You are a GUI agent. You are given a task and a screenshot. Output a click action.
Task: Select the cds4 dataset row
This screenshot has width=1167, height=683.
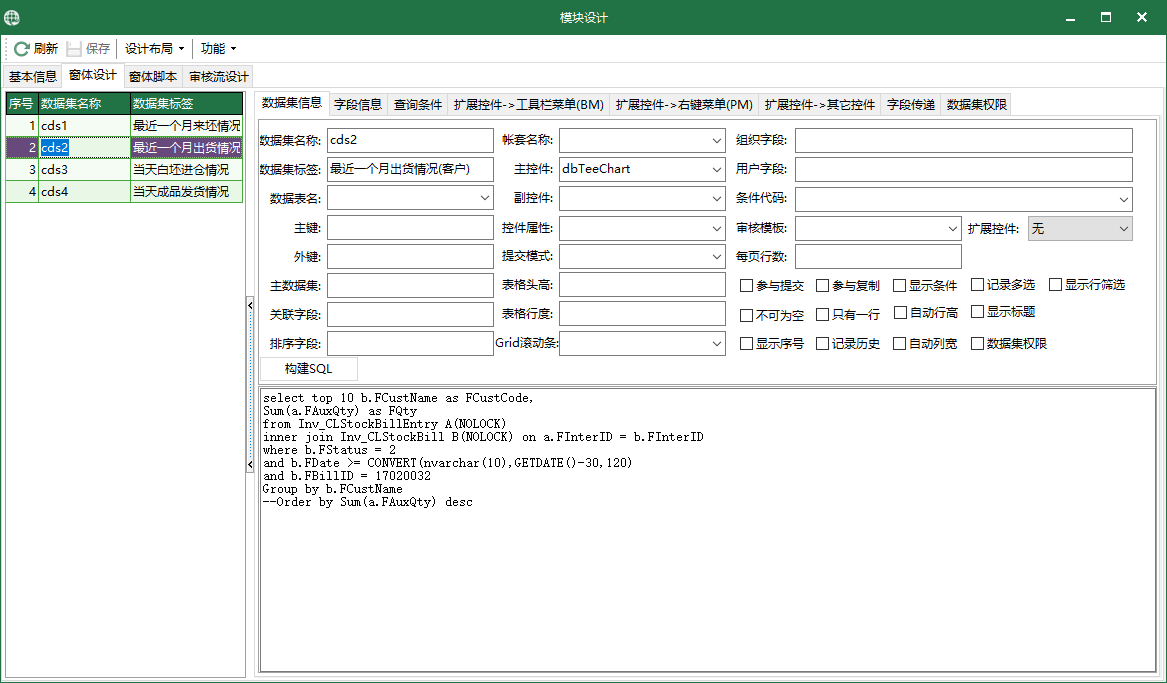tap(124, 192)
